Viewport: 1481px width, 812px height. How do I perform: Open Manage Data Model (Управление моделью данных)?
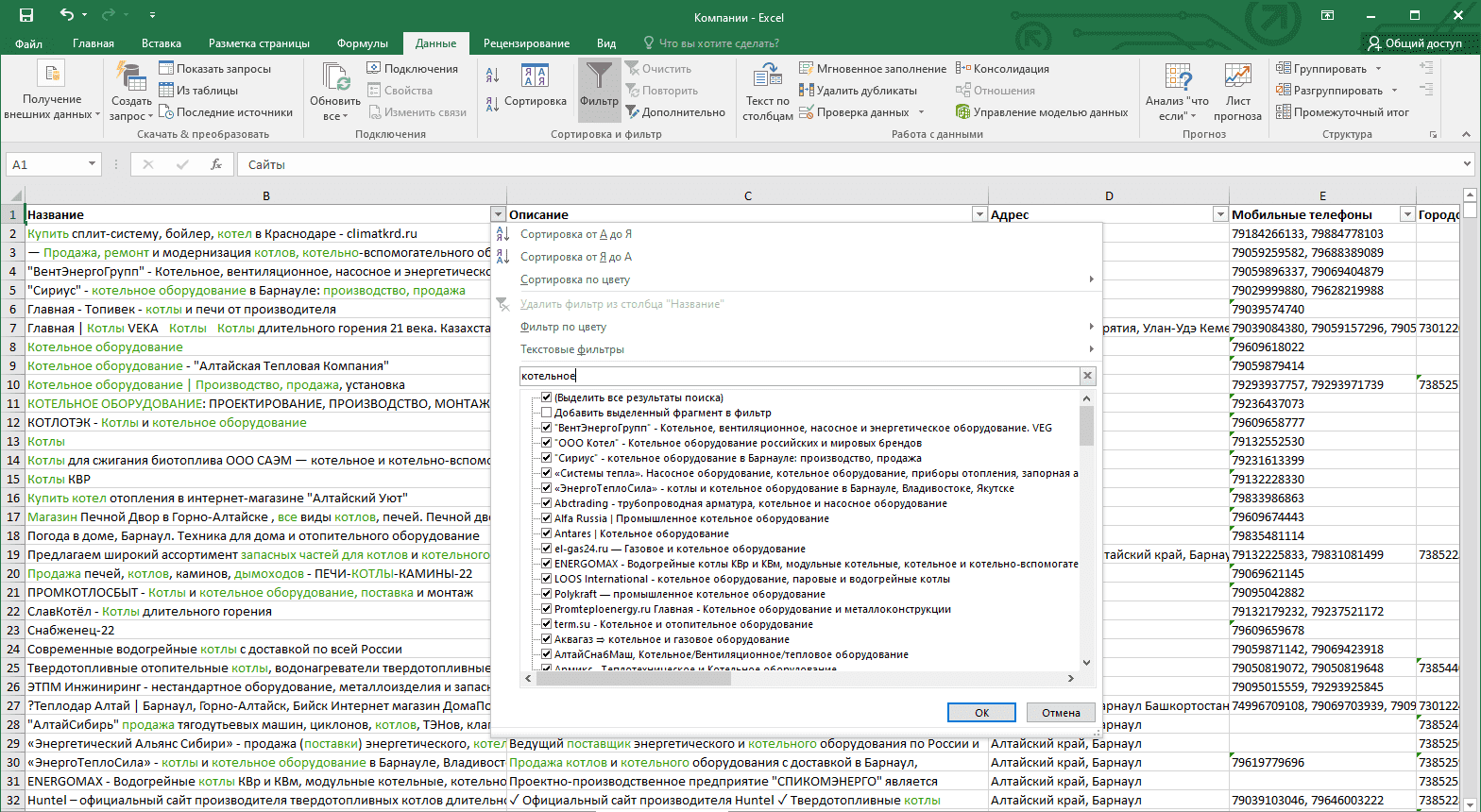1042,112
